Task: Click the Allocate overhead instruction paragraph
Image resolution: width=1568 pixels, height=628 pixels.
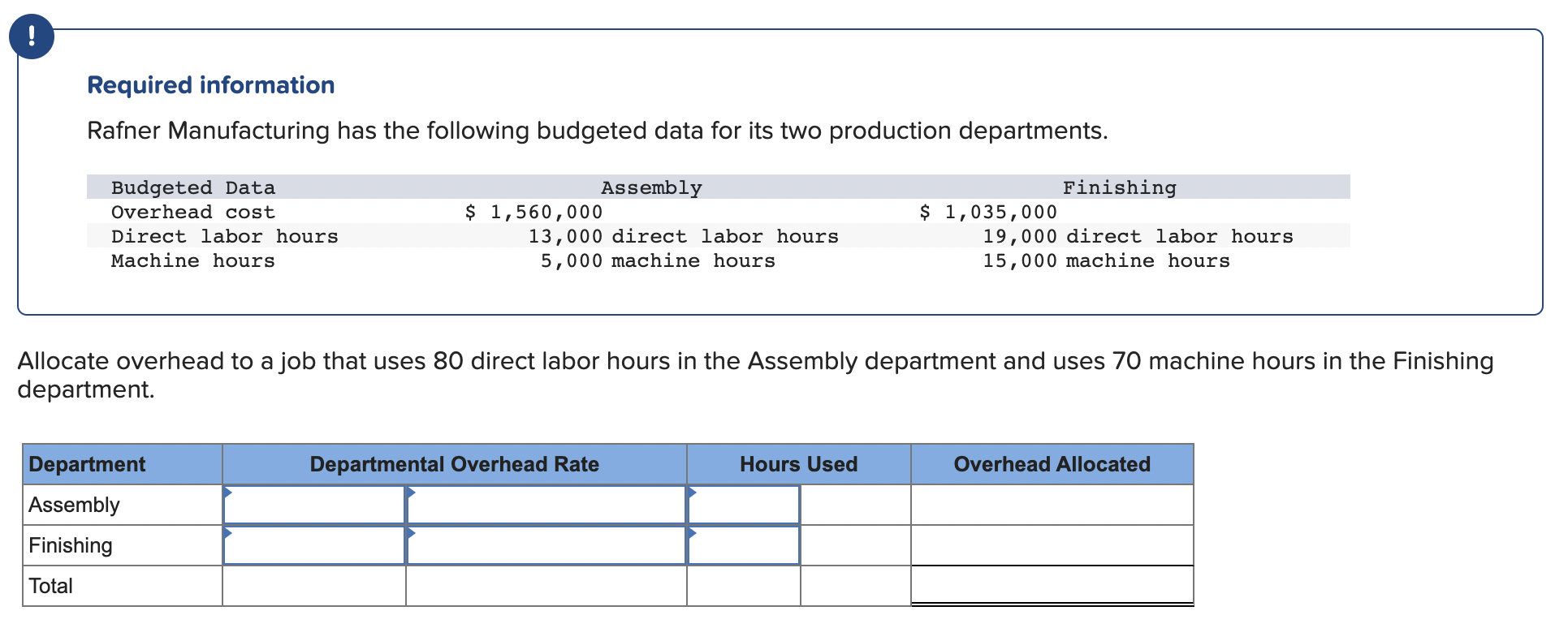Action: coord(755,375)
